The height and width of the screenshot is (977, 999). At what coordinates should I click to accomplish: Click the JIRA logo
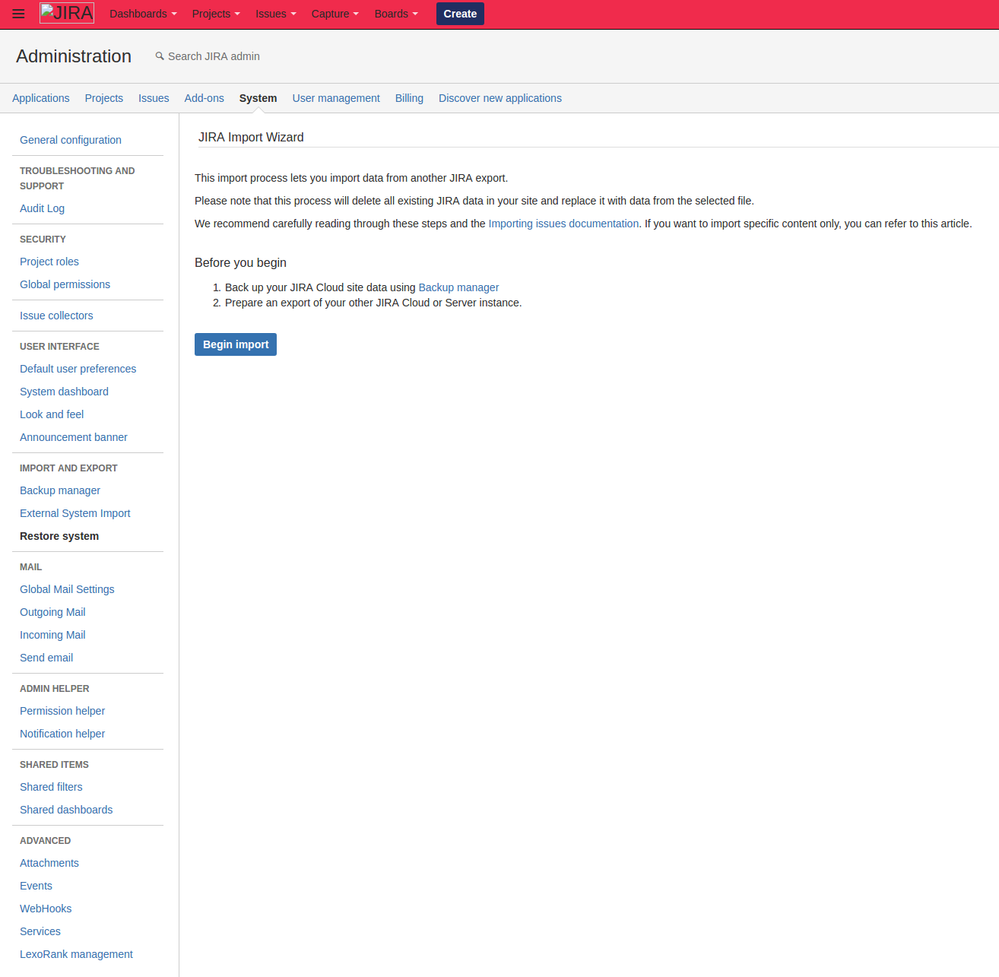pyautogui.click(x=67, y=13)
